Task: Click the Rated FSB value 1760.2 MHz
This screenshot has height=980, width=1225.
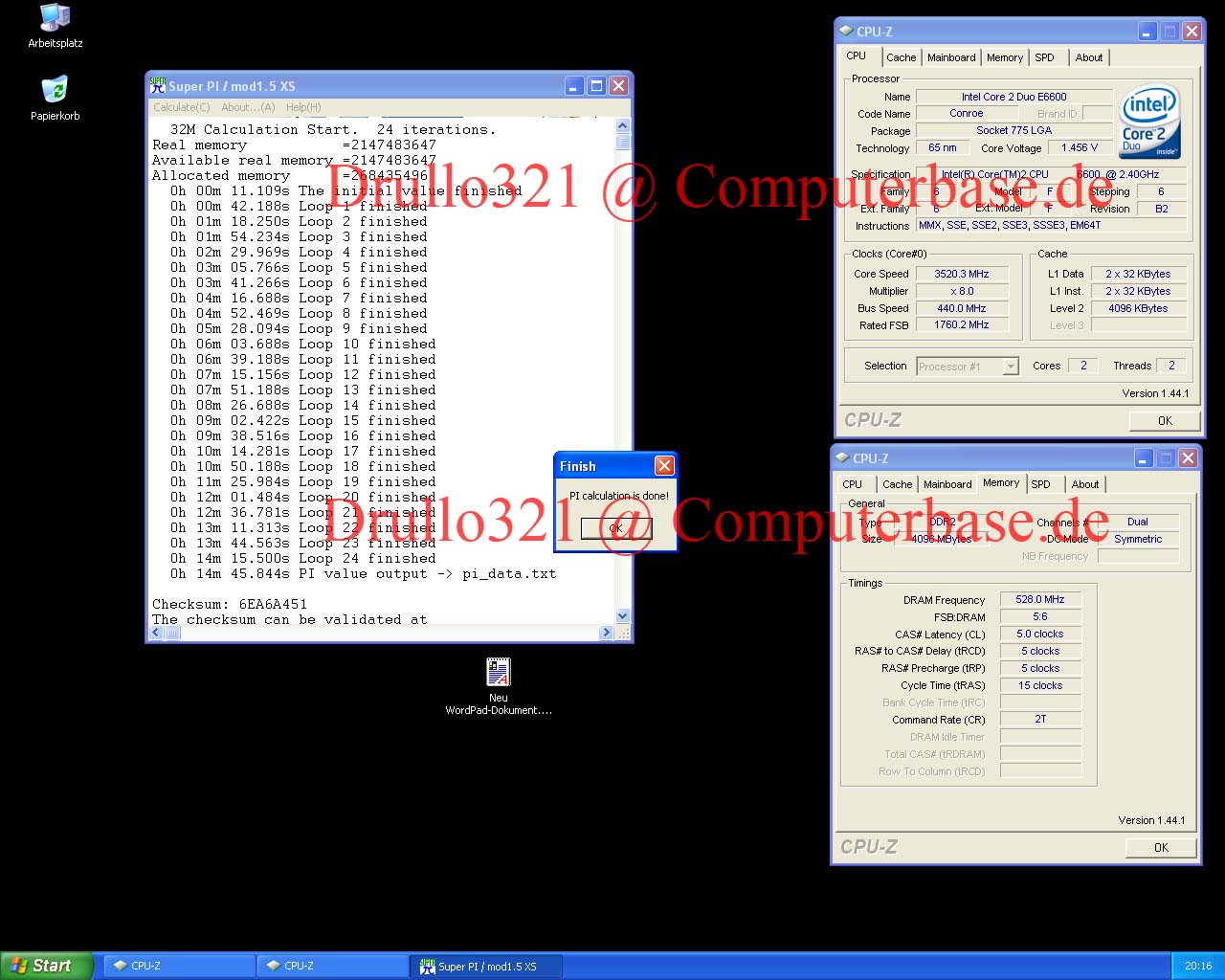Action: [x=962, y=324]
